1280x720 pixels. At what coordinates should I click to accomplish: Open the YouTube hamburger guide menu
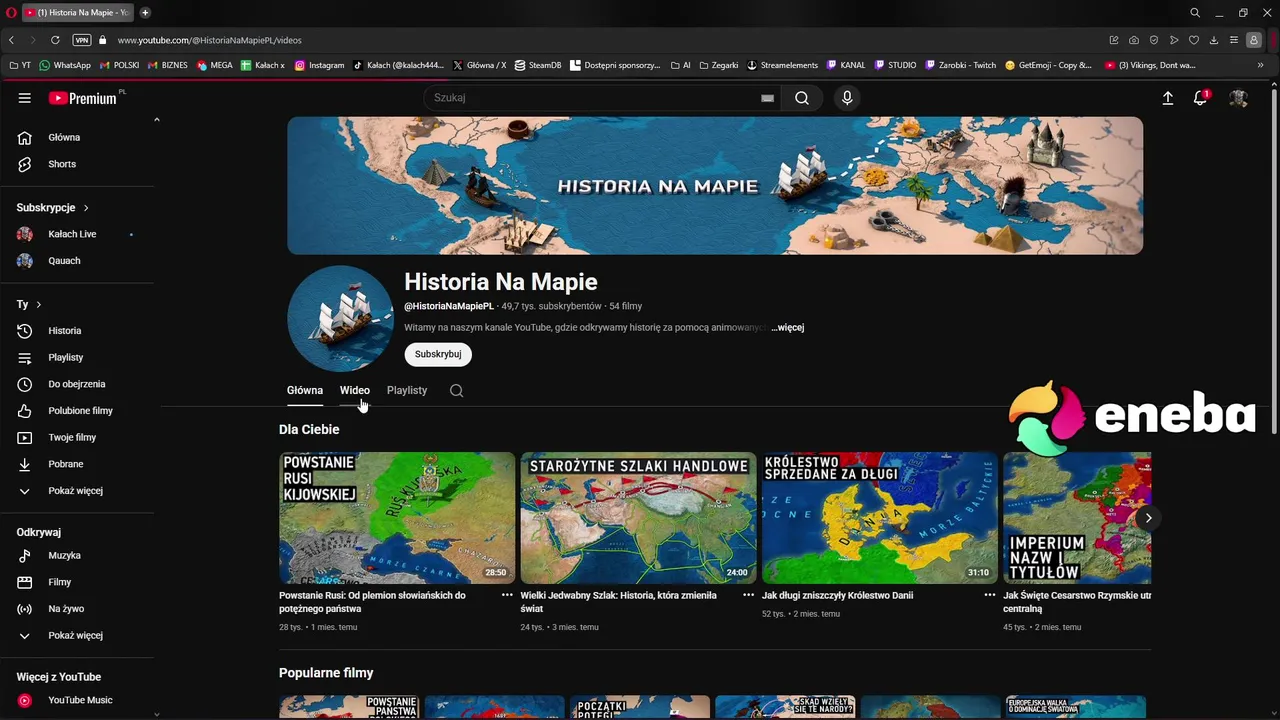[x=25, y=98]
